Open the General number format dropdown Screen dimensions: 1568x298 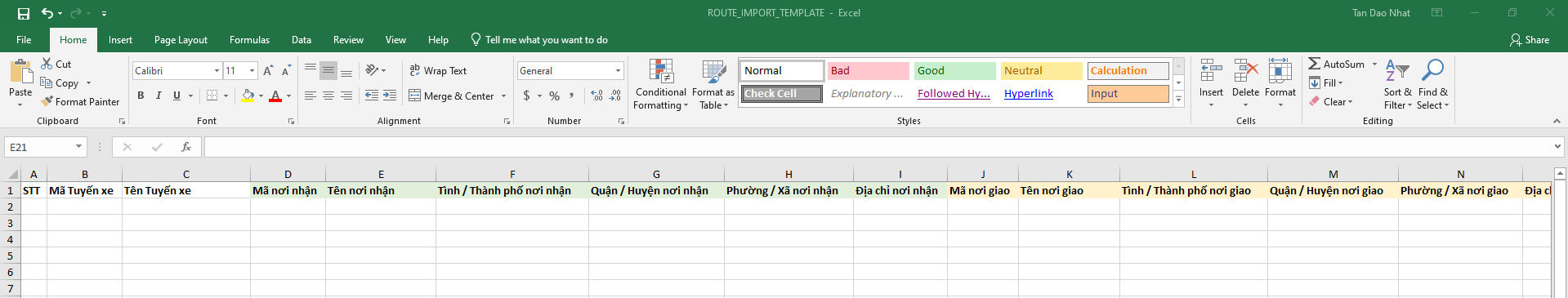point(618,71)
